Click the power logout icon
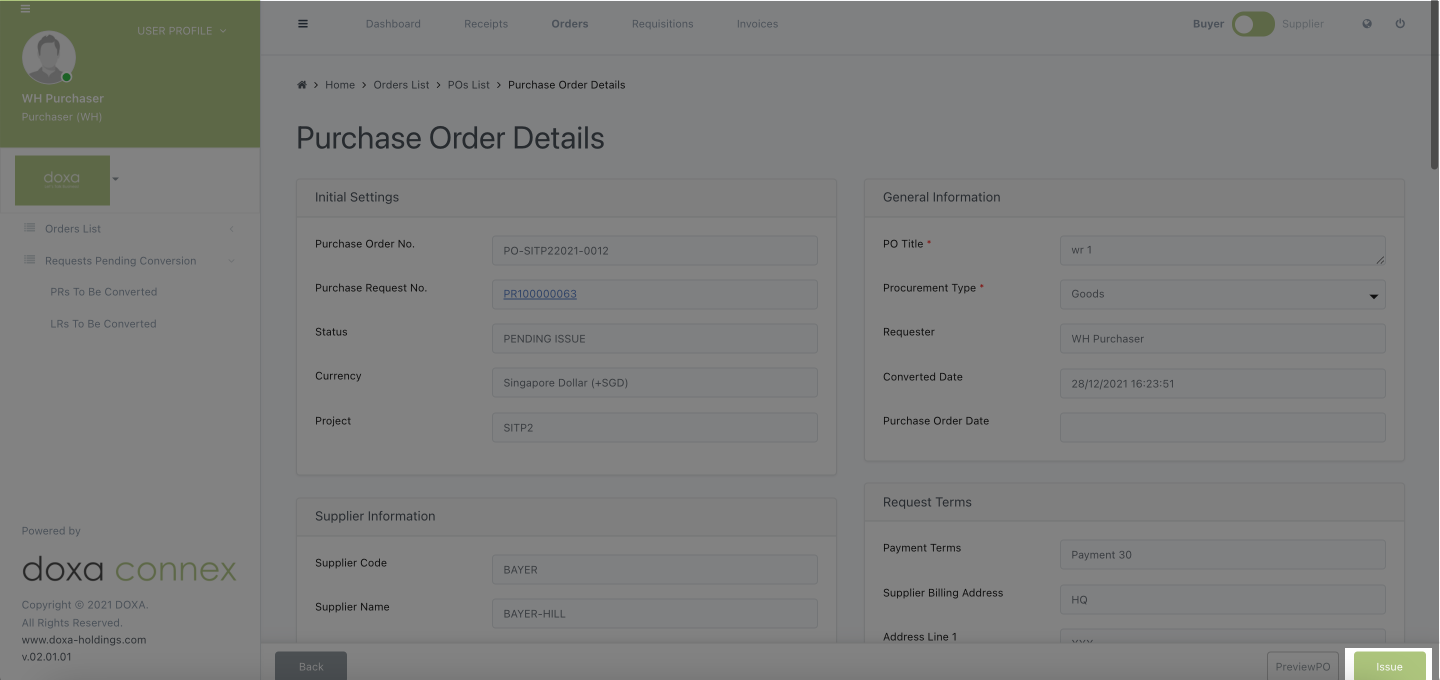This screenshot has height=680, width=1440. (1400, 24)
